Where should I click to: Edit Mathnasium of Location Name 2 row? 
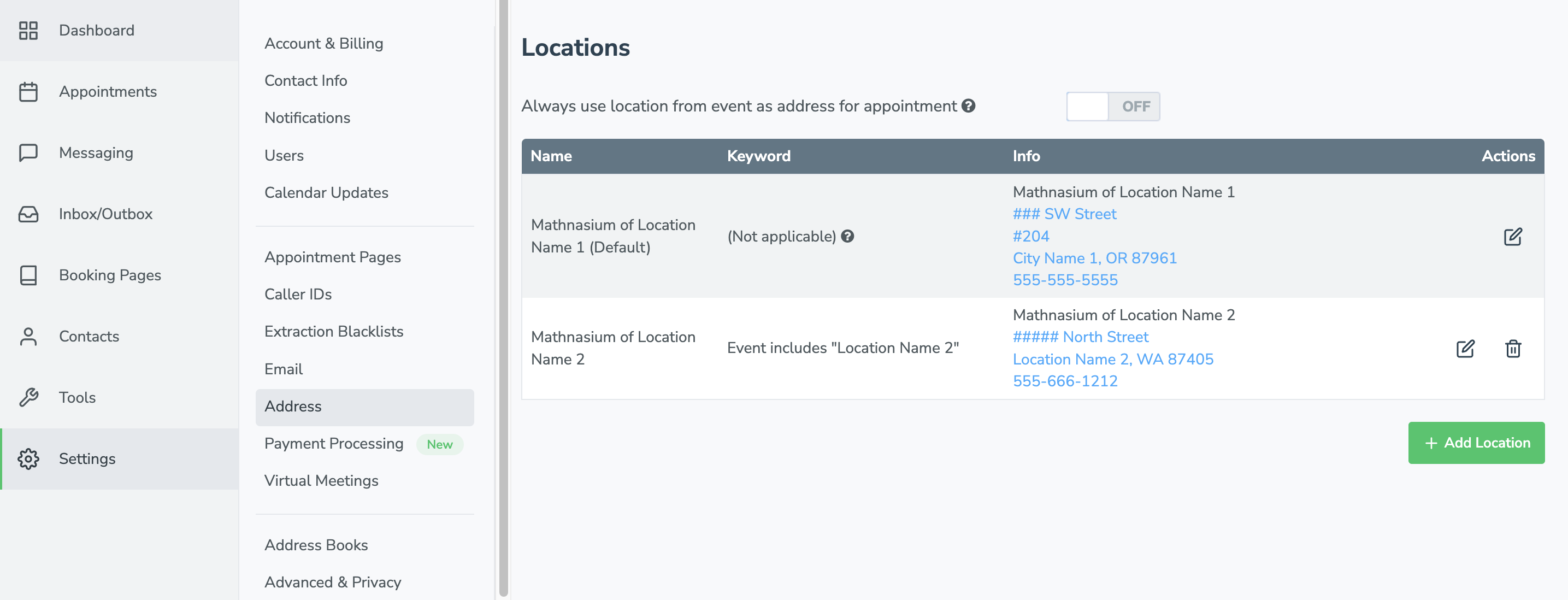pyautogui.click(x=1465, y=348)
